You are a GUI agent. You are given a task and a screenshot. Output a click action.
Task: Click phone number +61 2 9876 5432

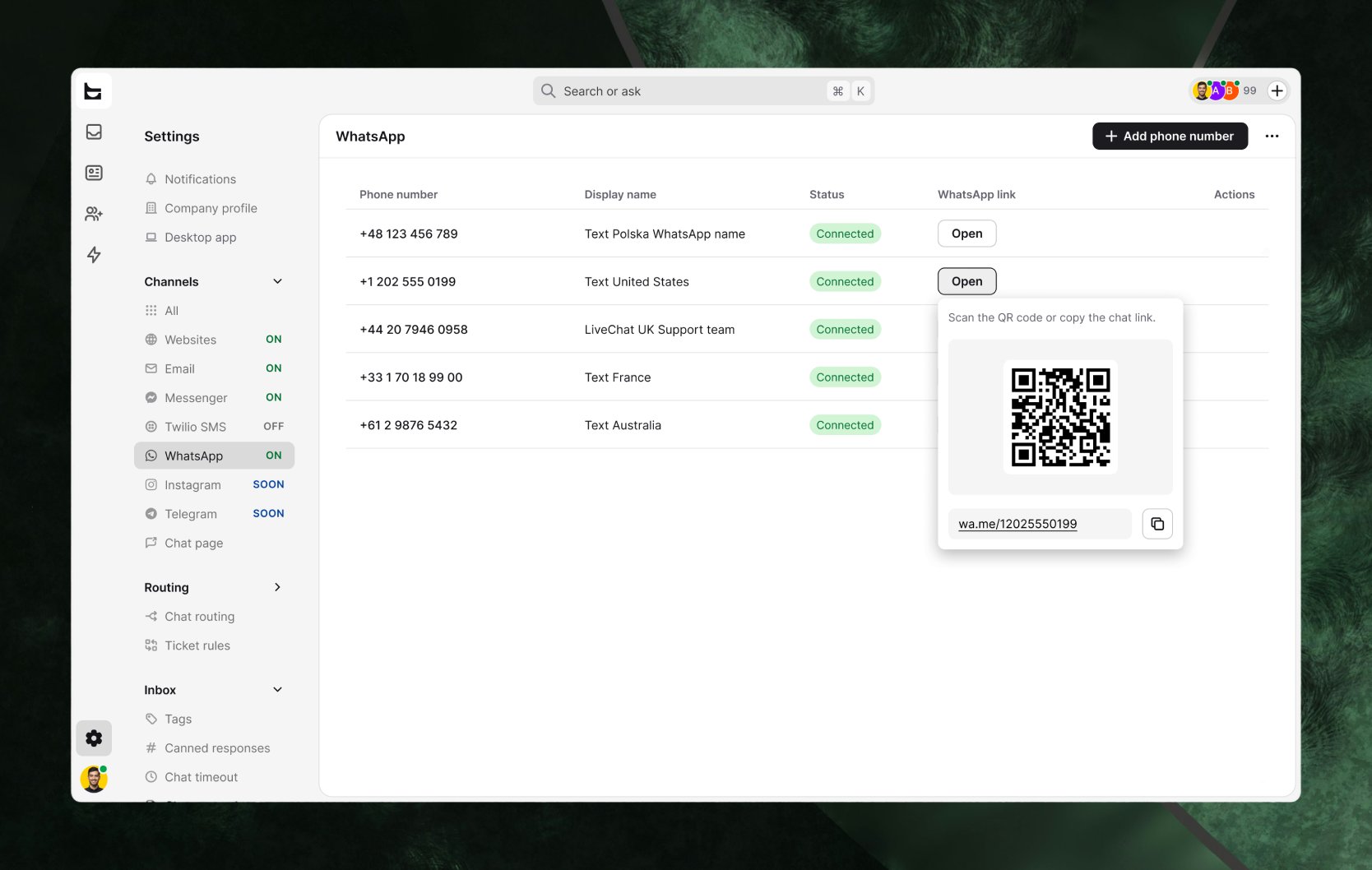click(x=408, y=425)
